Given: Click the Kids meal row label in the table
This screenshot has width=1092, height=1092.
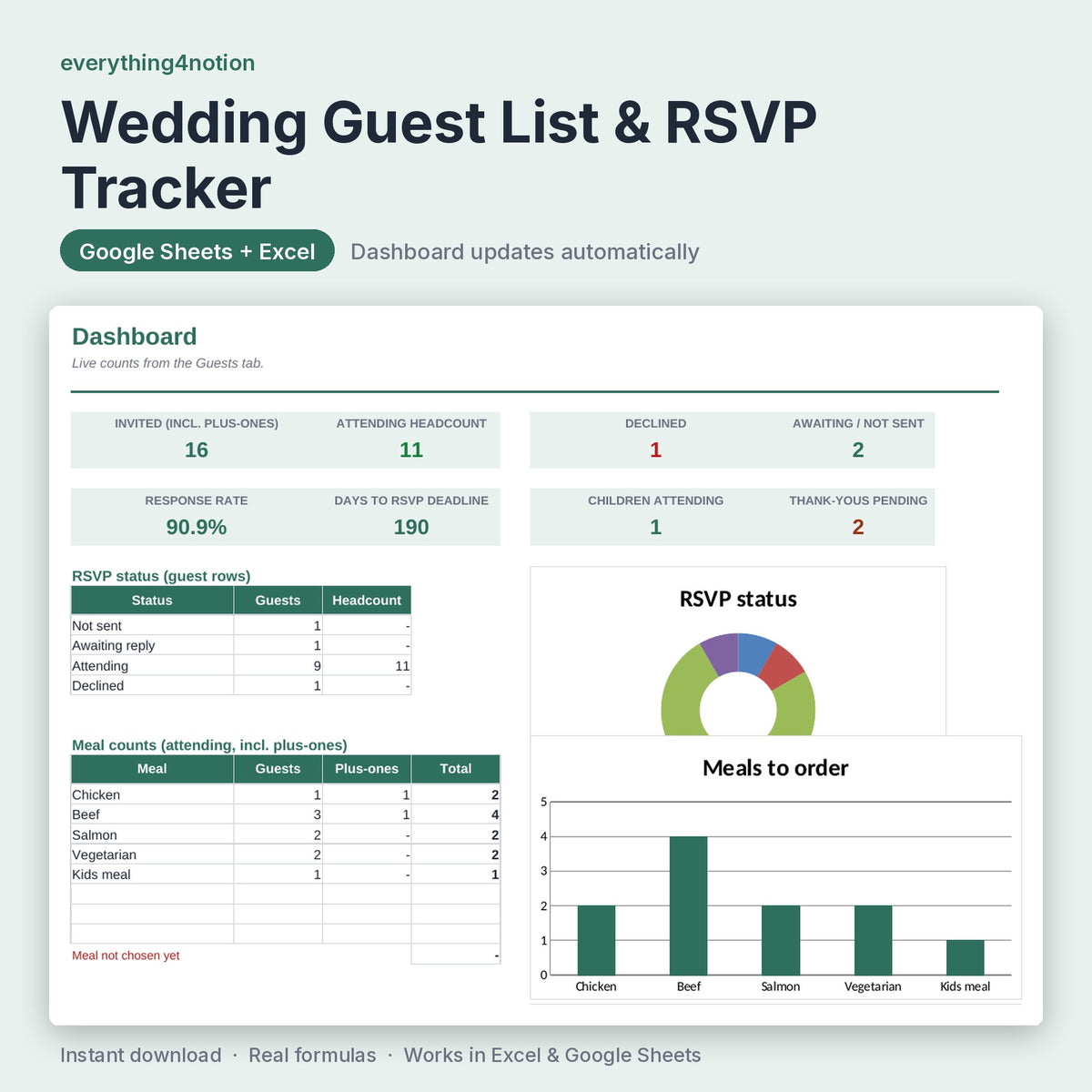Looking at the screenshot, I should (x=152, y=875).
